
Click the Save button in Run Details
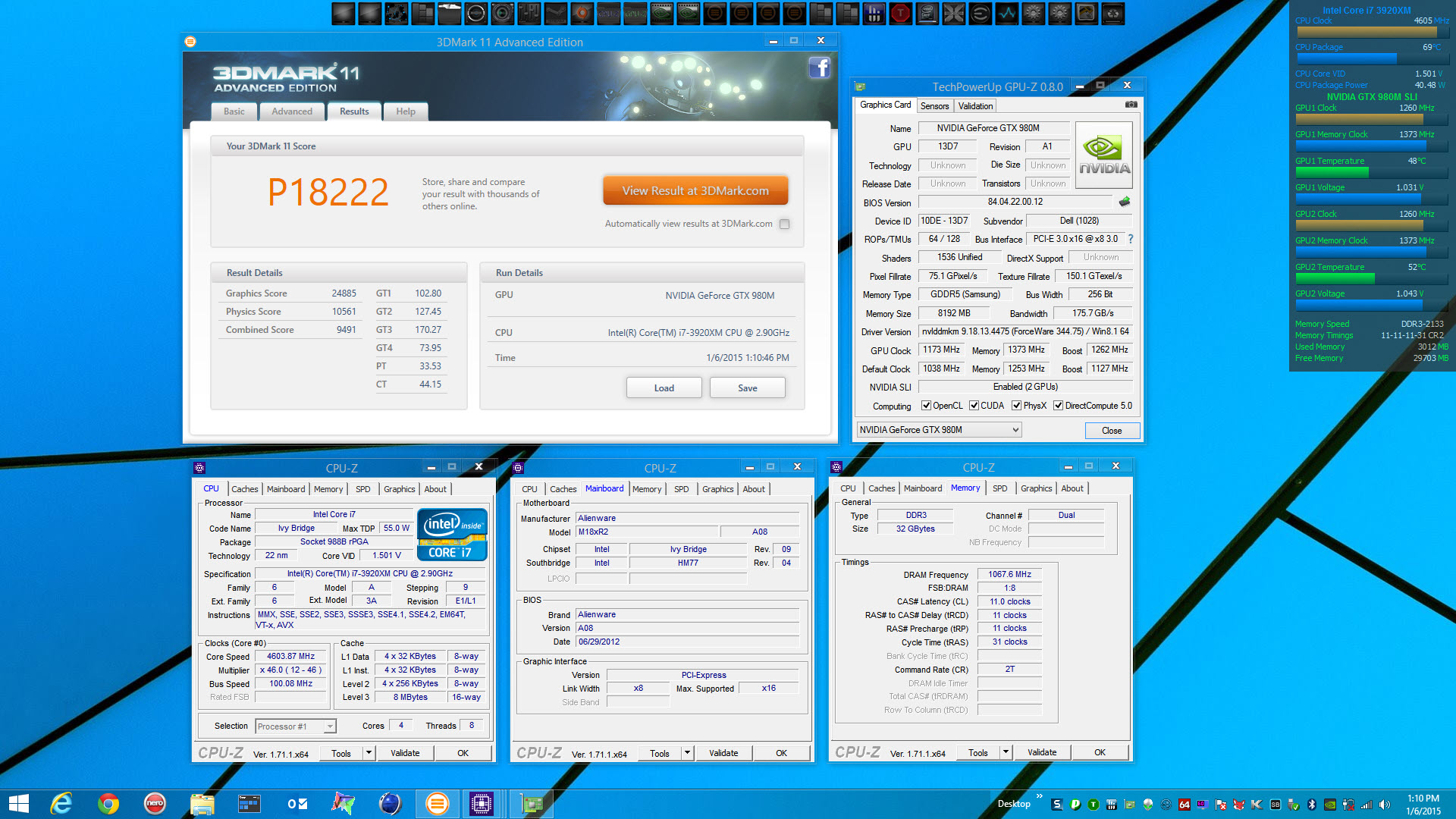click(x=748, y=388)
